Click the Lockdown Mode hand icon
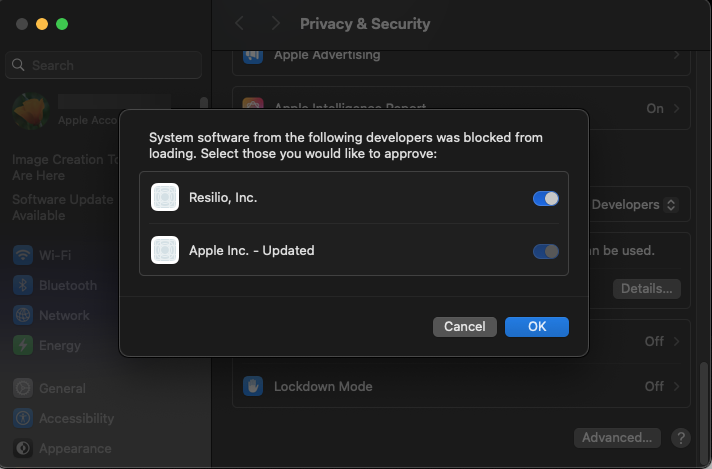The image size is (712, 469). (x=254, y=386)
